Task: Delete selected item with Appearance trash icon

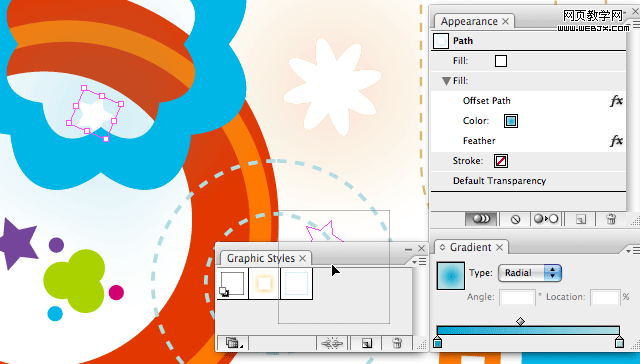Action: [x=611, y=219]
